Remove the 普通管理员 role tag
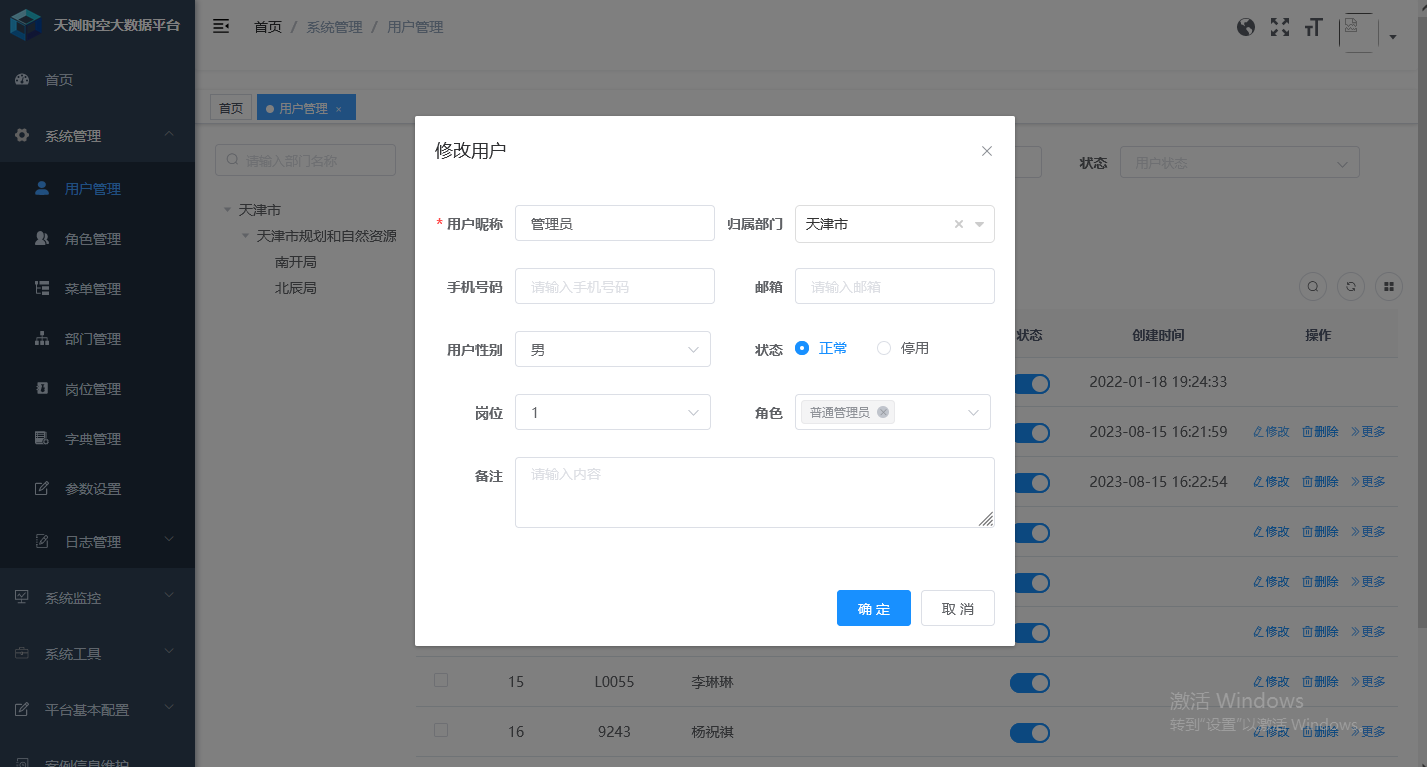The width and height of the screenshot is (1427, 767). click(883, 411)
